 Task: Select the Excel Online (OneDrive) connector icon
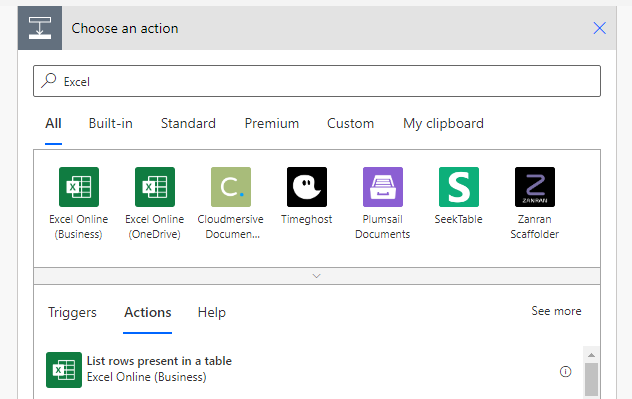tap(155, 187)
